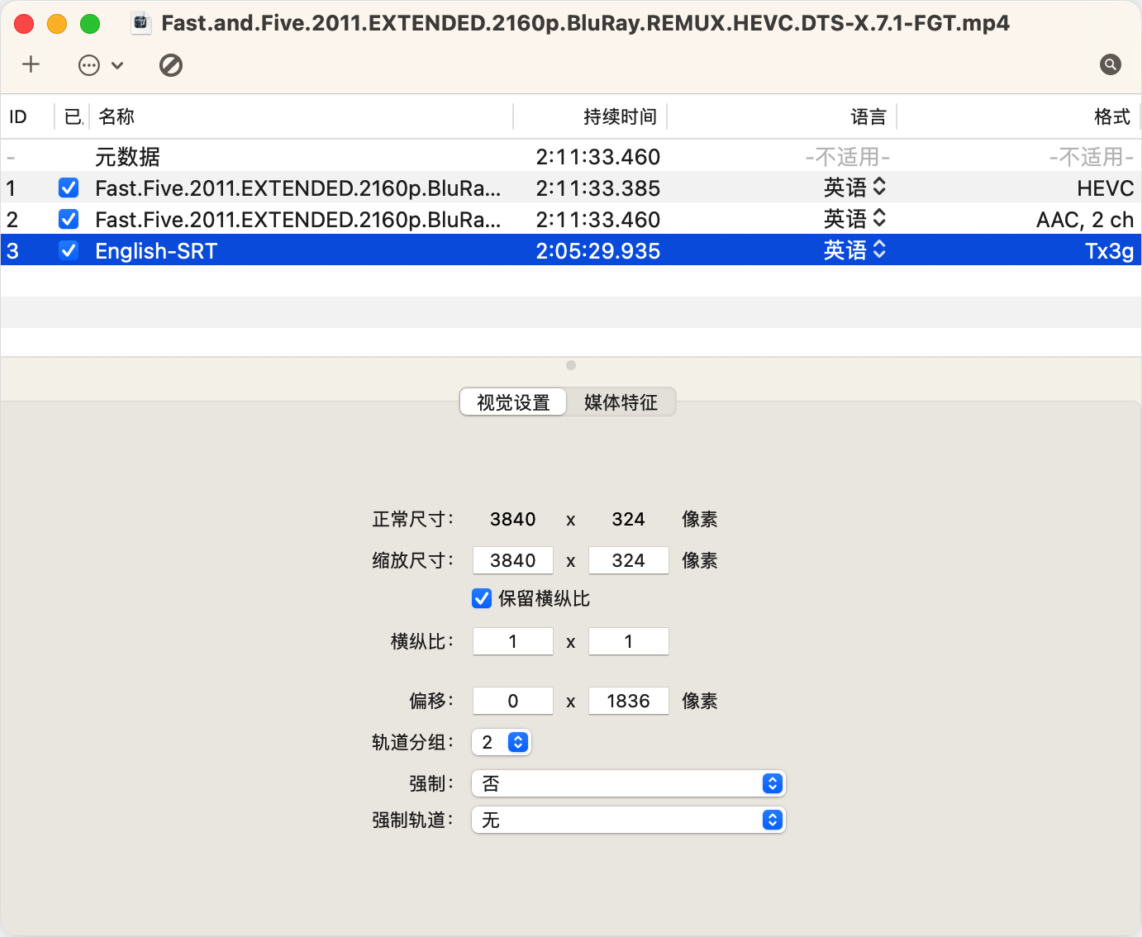
Task: Click the 格式 column header
Action: point(1018,116)
